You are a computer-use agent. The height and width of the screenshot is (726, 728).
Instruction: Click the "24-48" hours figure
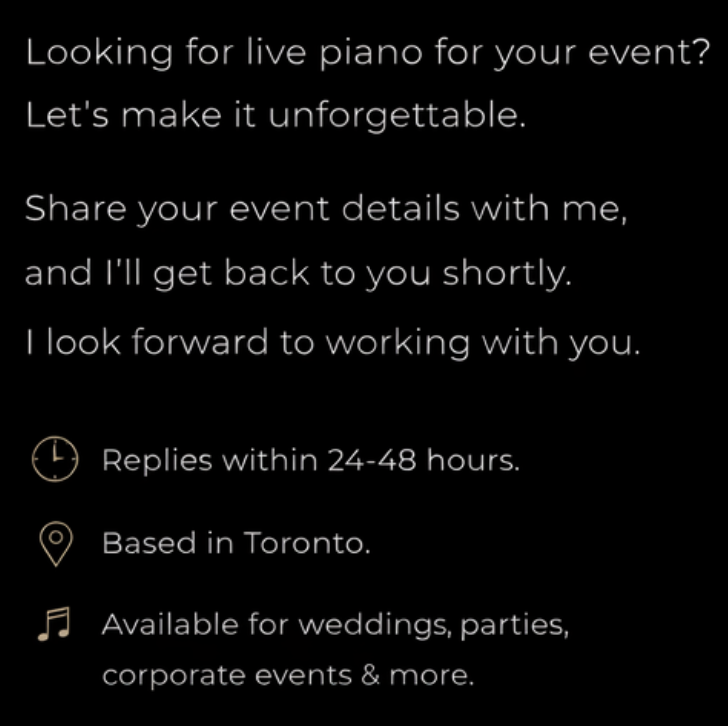tap(381, 461)
